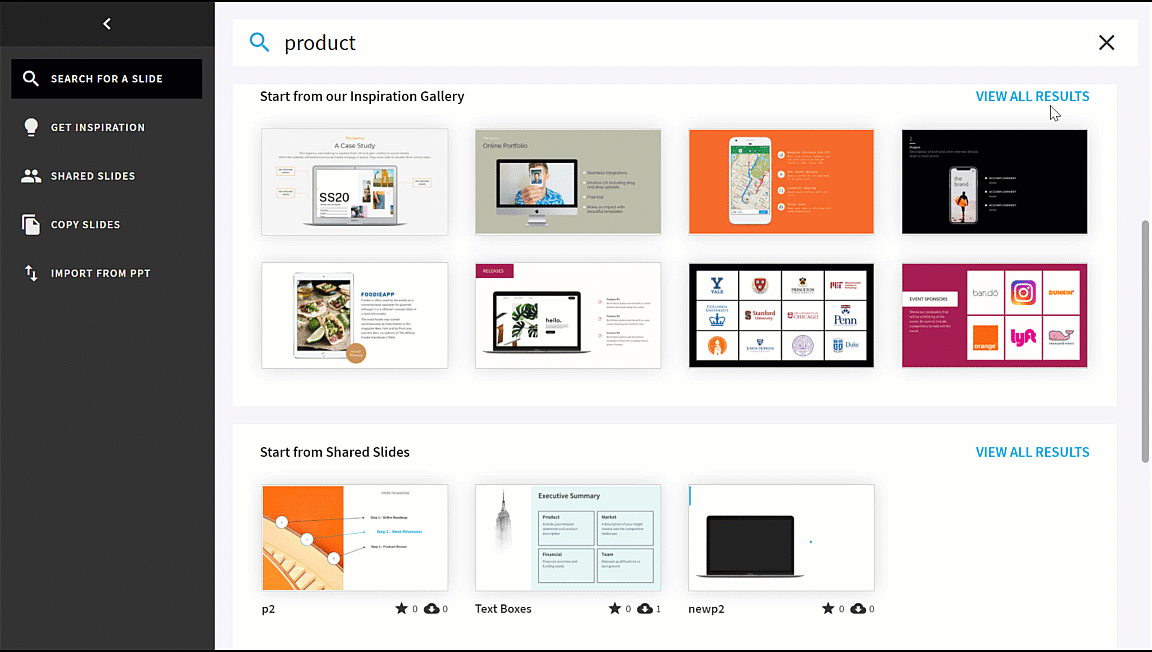
Task: Clear the search with the X icon
Action: pyautogui.click(x=1106, y=43)
